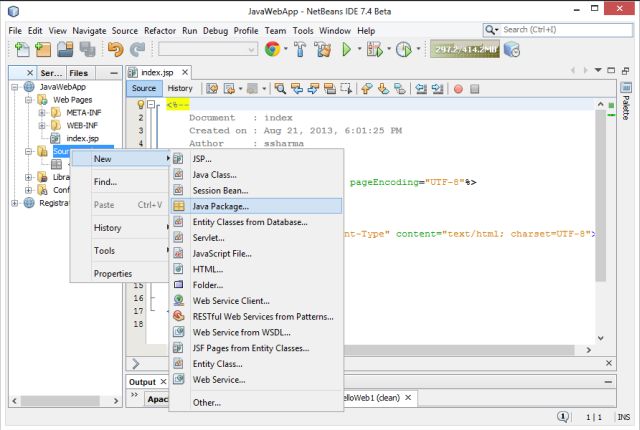The width and height of the screenshot is (640, 430).
Task: Click the lightbulb hint on line 1
Action: 140,104
